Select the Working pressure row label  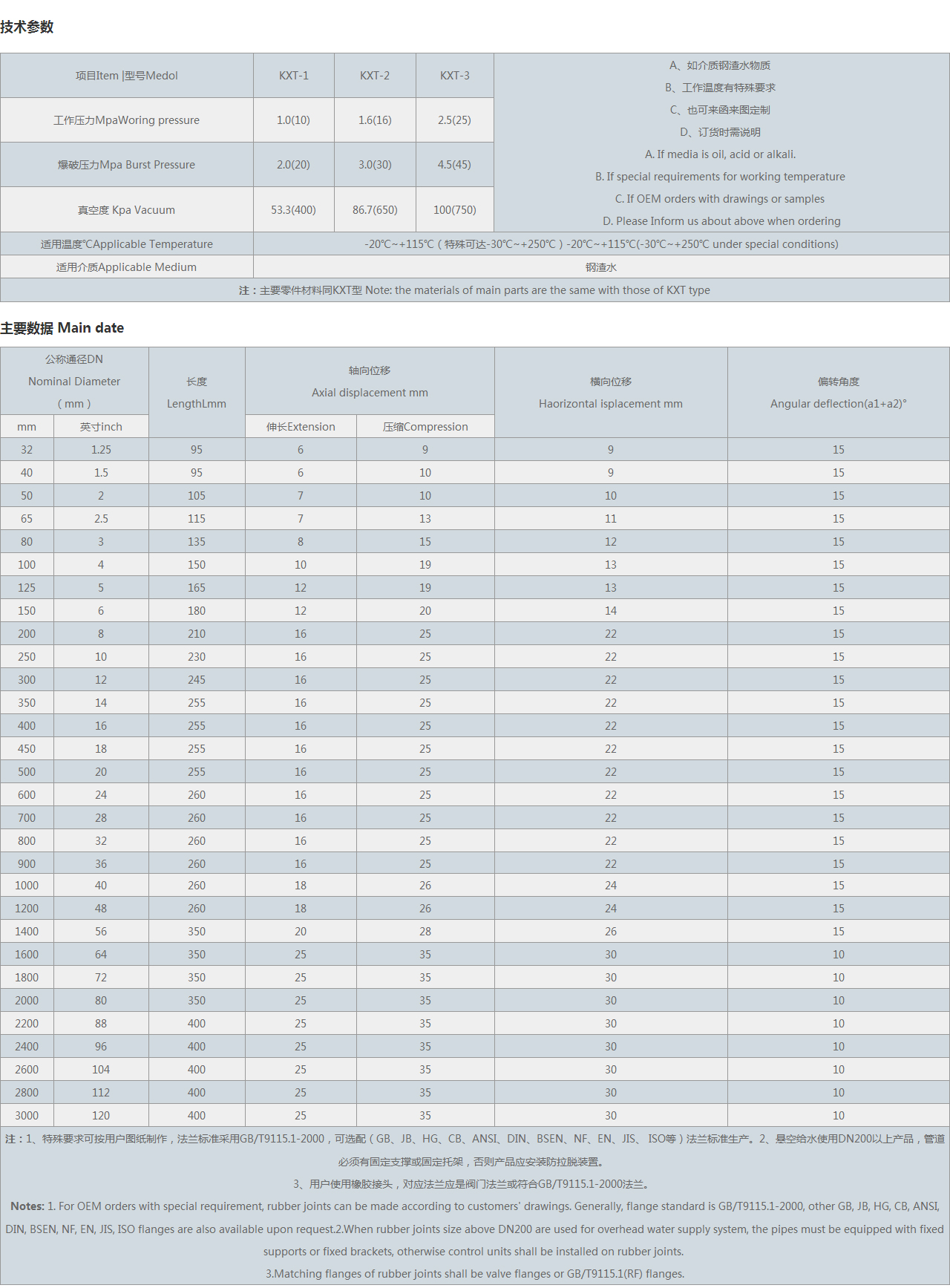pos(126,120)
